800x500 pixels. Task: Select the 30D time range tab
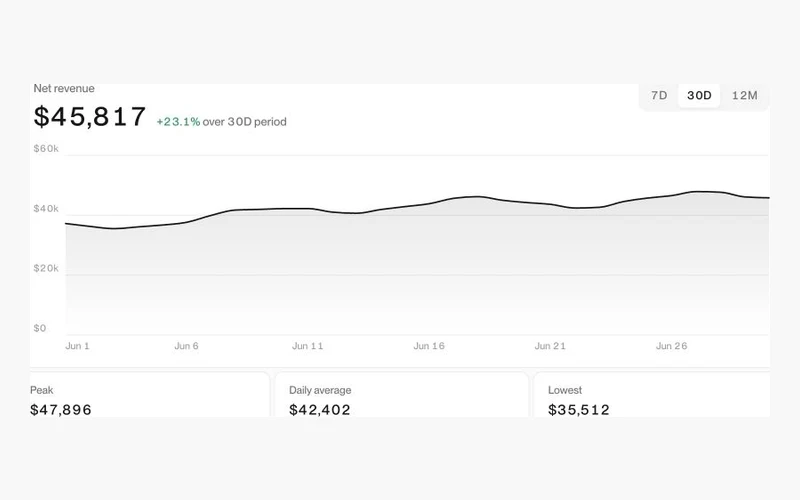coord(699,95)
